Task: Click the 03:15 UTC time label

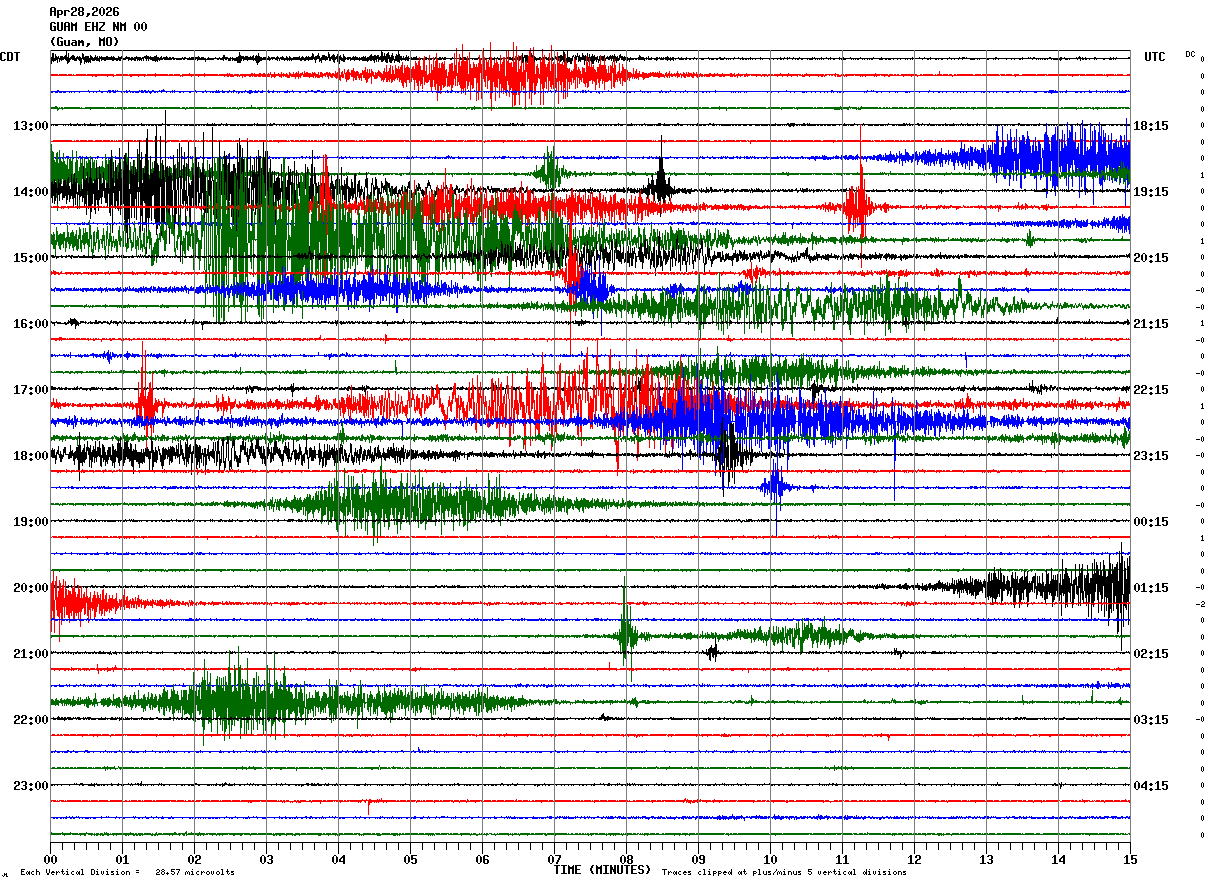Action: pos(1151,720)
